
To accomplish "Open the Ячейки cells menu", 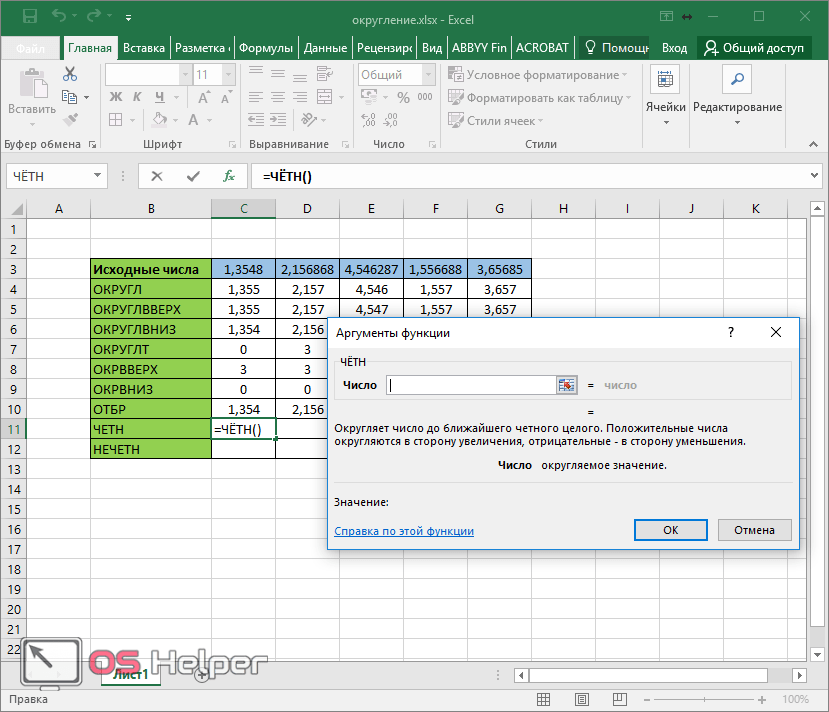I will (x=665, y=98).
